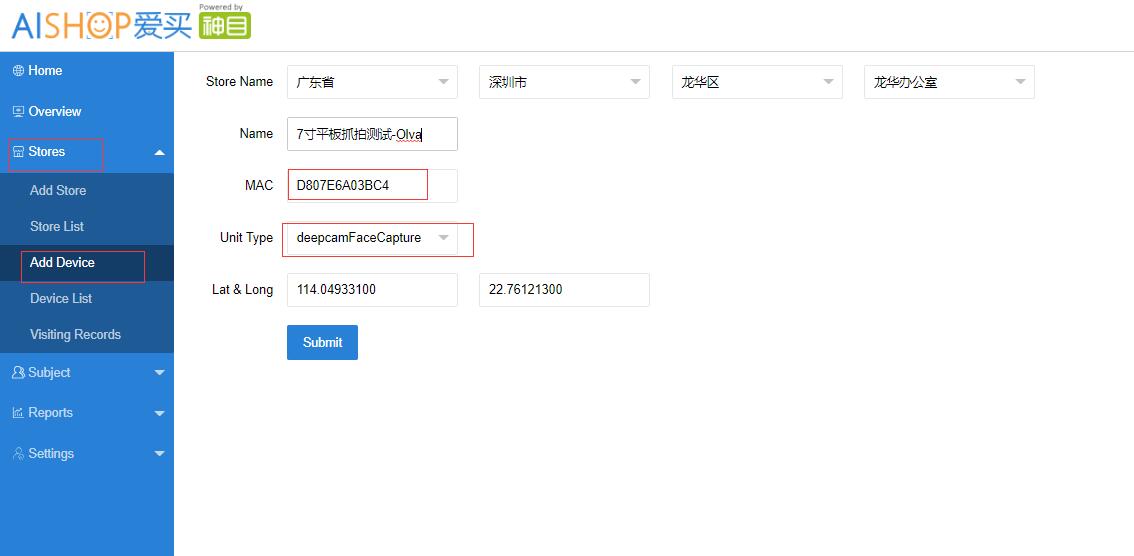Select Store List submenu item

point(87,226)
